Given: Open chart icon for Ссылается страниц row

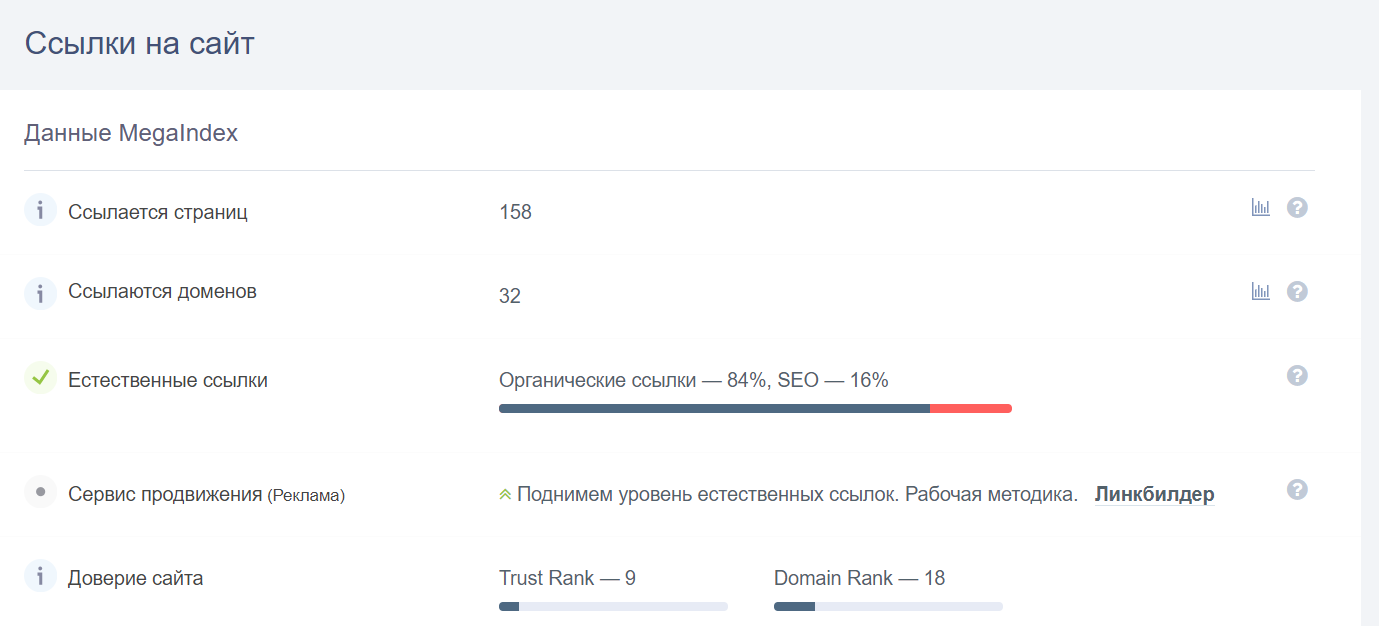Looking at the screenshot, I should pyautogui.click(x=1261, y=208).
